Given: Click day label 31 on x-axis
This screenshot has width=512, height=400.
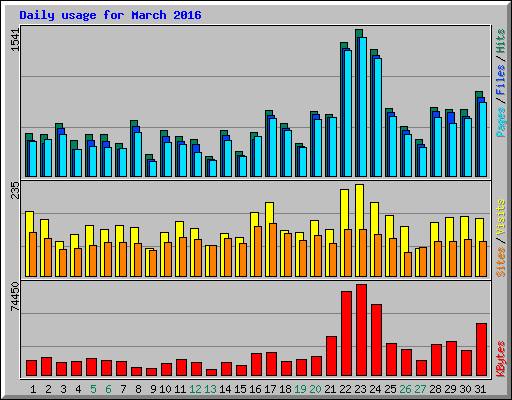Looking at the screenshot, I should (x=480, y=389).
